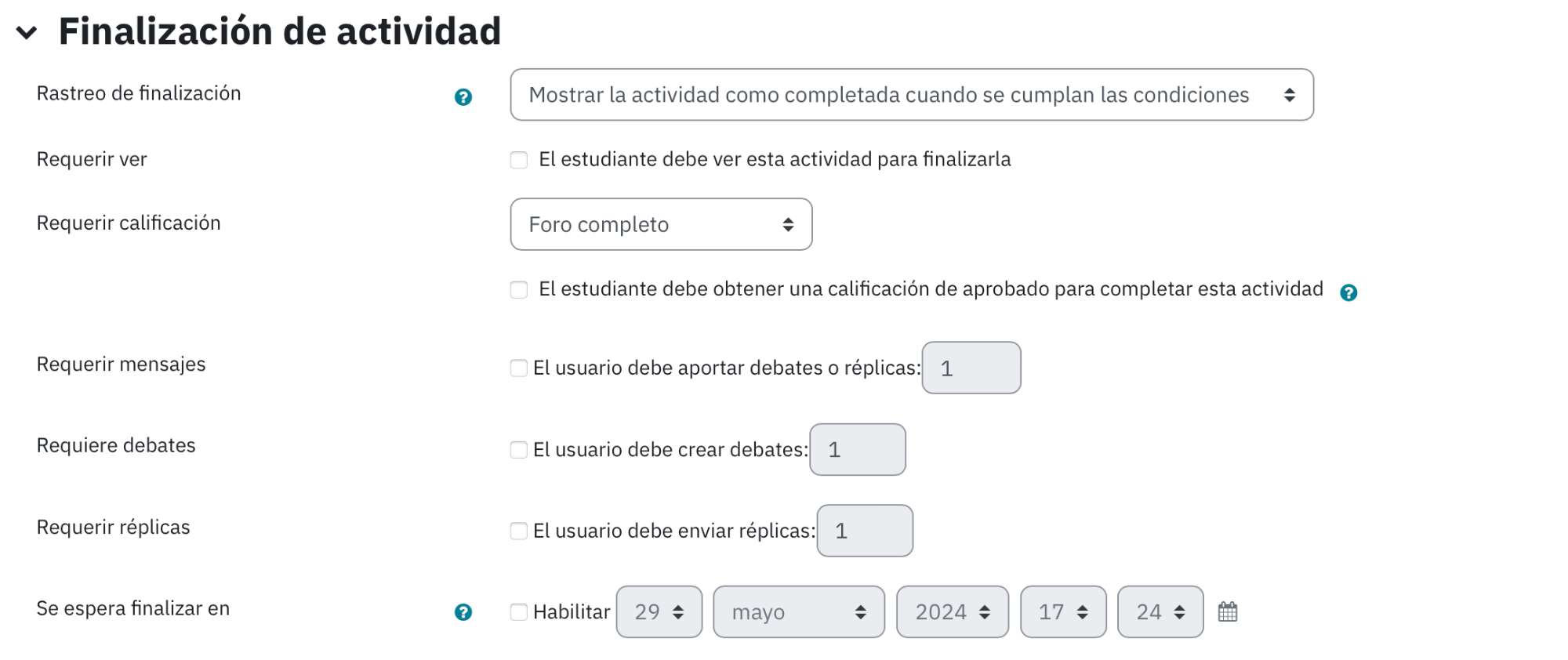Image resolution: width=1568 pixels, height=660 pixels.
Task: Open the day 29 selector
Action: pyautogui.click(x=659, y=611)
